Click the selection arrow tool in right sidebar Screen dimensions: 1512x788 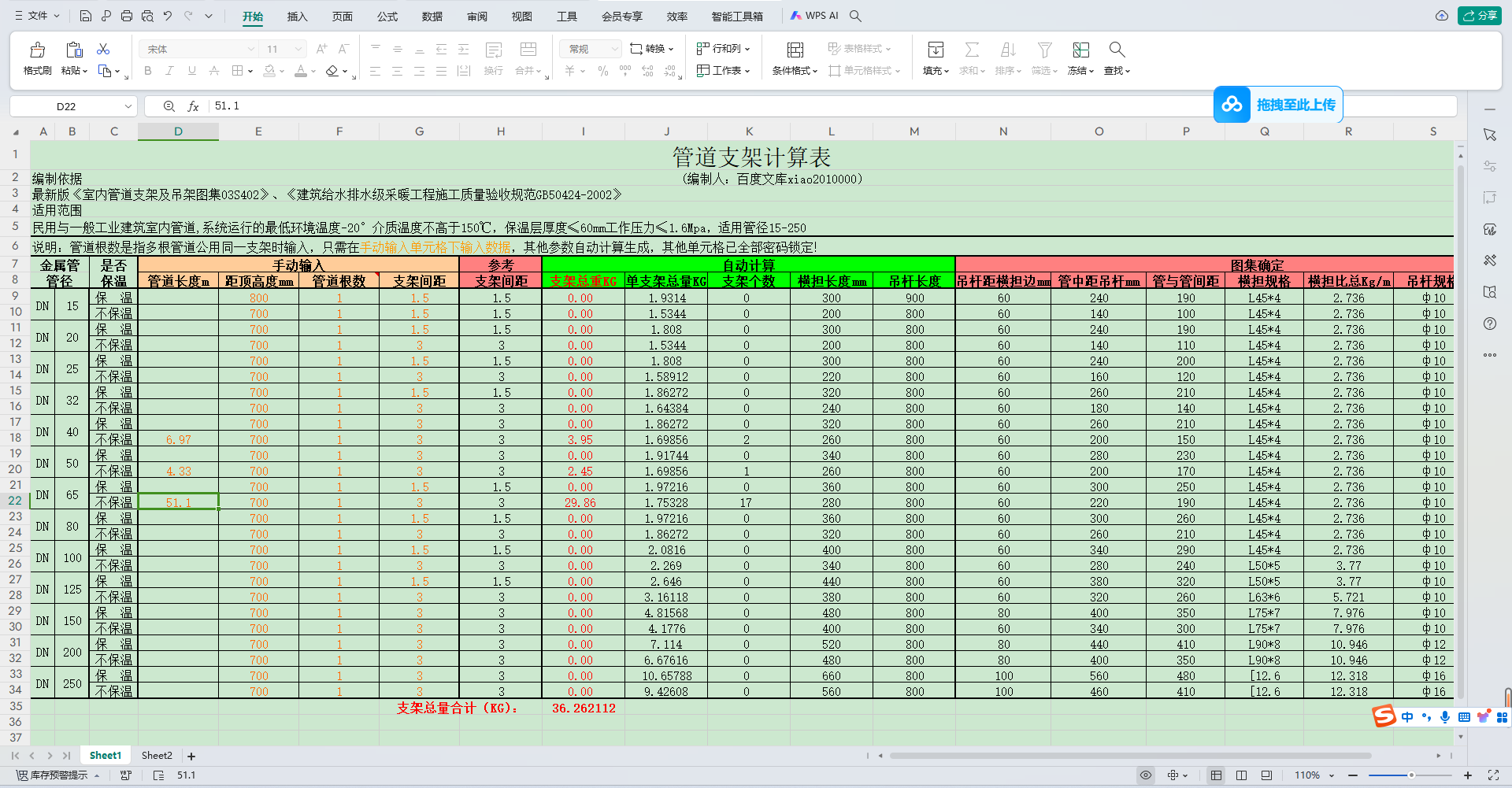click(x=1490, y=135)
